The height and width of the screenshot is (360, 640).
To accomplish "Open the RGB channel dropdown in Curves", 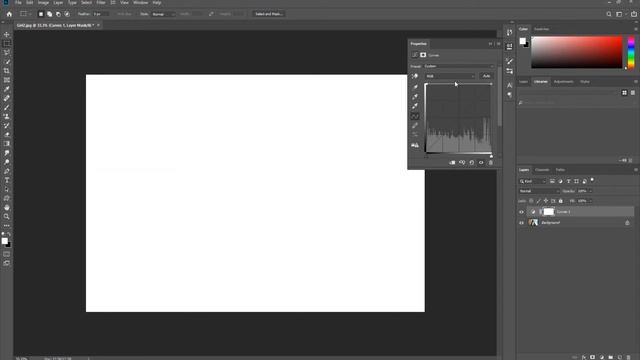I will (x=450, y=76).
